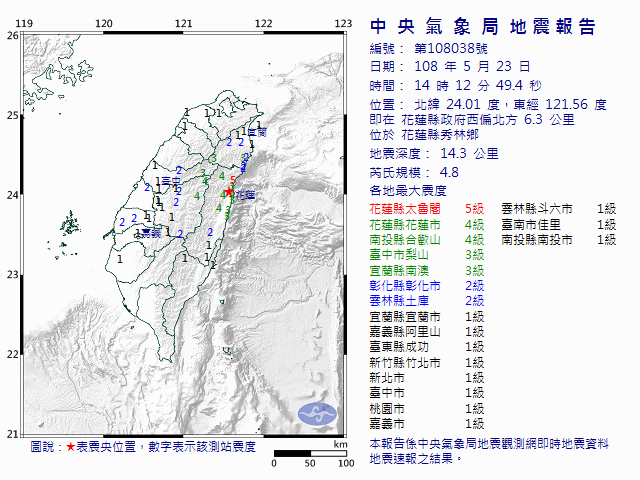
Task: Click the 中央氣象局地震報告 title
Action: pos(482,27)
